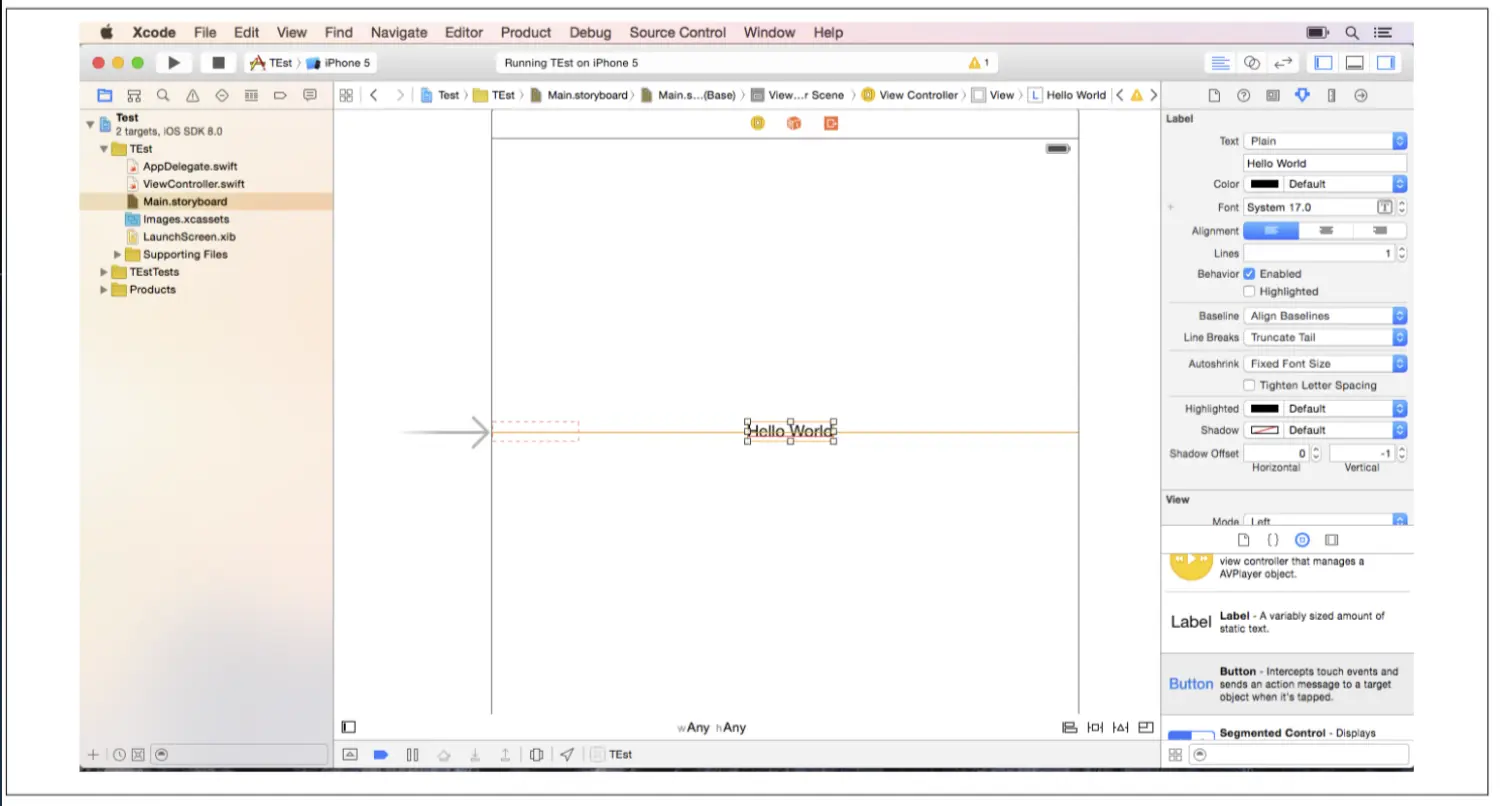
Task: Toggle the Utilities pane visibility button
Action: click(1386, 63)
